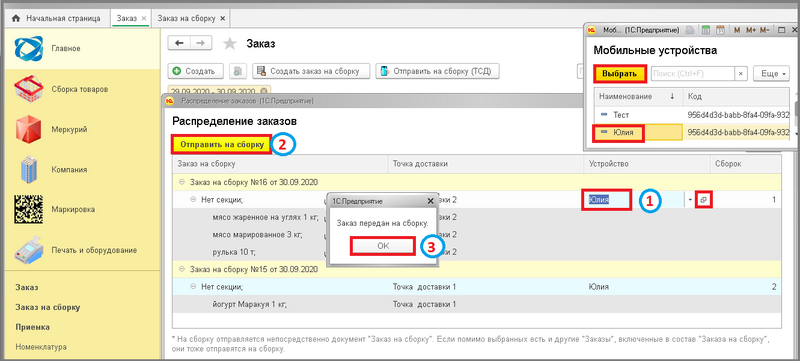The width and height of the screenshot is (800, 361).
Task: Collapse the Нет секции row under order №15
Action: click(x=193, y=287)
